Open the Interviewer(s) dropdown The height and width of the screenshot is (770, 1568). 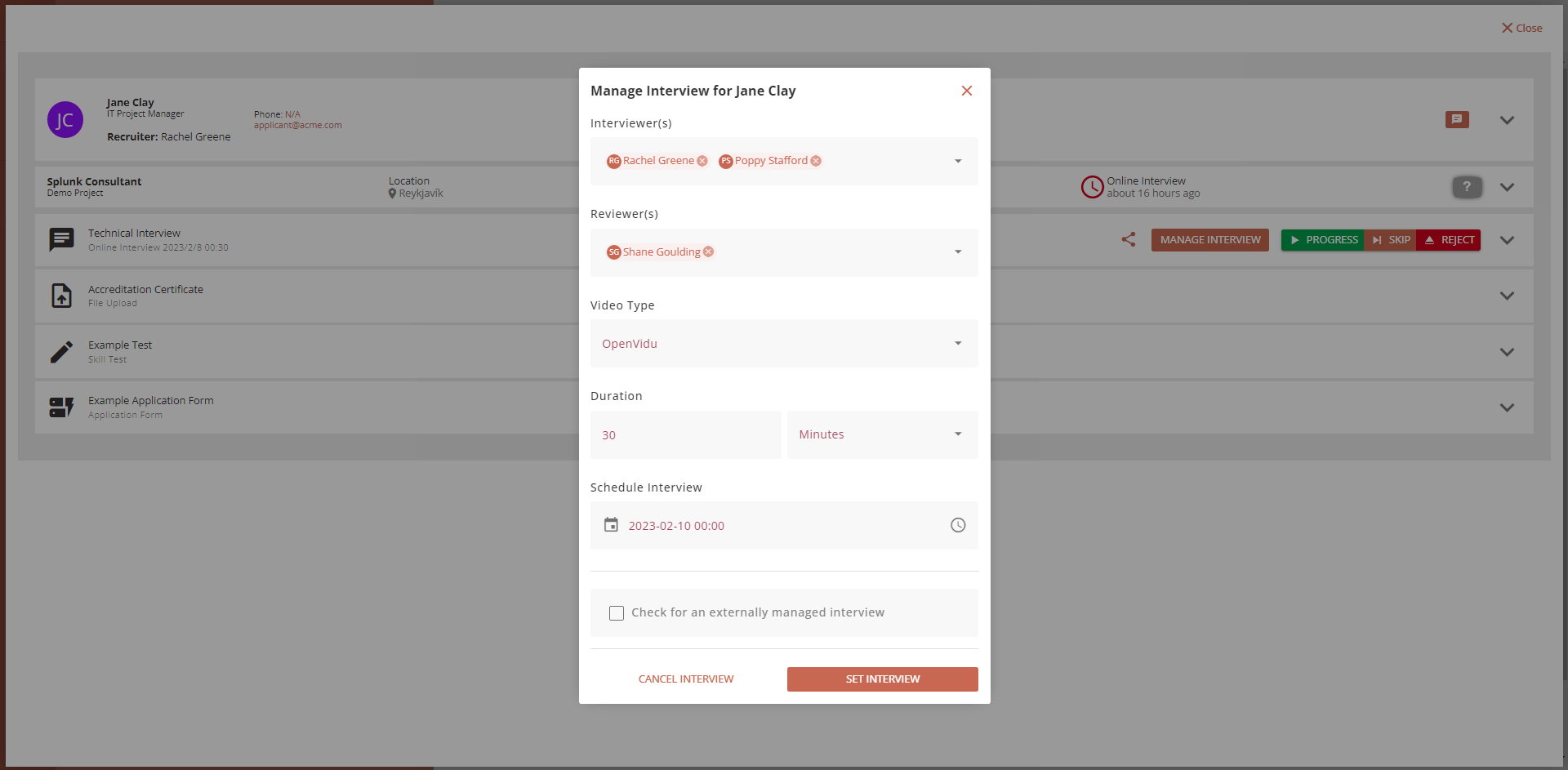[x=958, y=161]
